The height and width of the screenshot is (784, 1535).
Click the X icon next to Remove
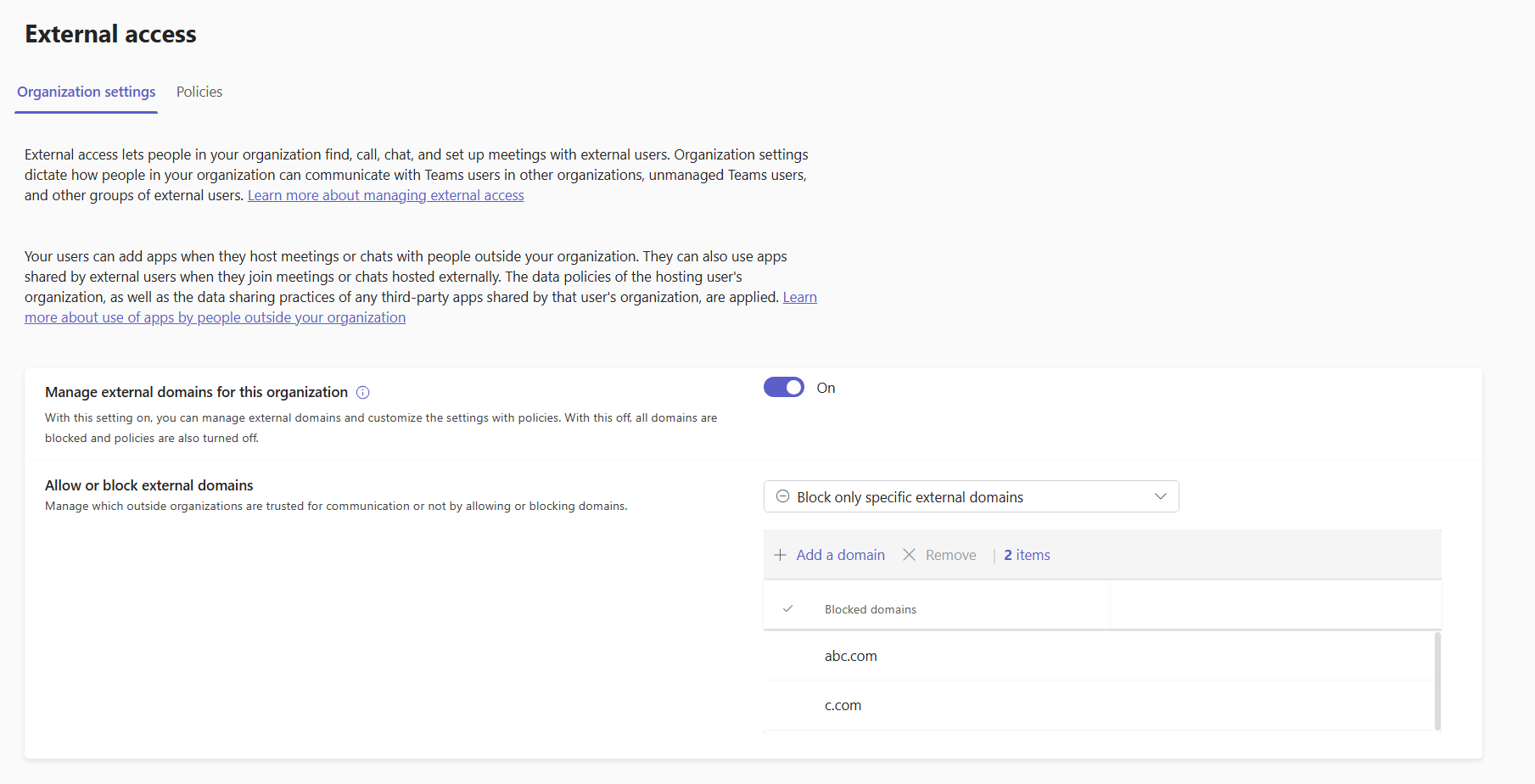point(909,555)
